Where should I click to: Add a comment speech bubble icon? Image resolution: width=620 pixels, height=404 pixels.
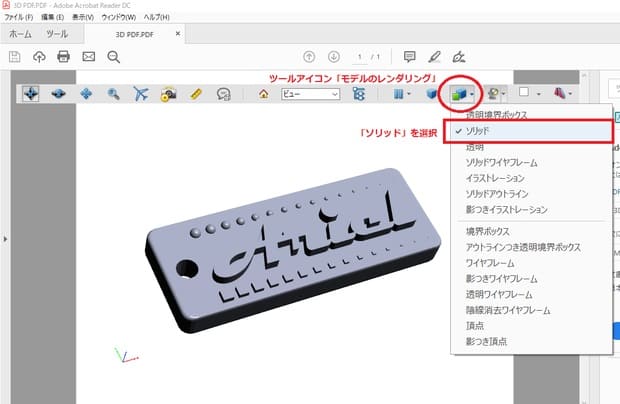coord(410,57)
